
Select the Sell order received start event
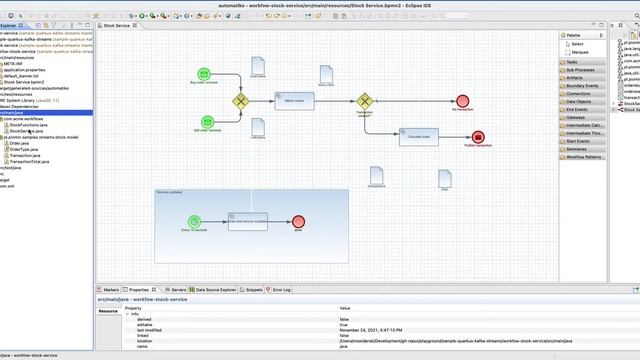(x=207, y=122)
